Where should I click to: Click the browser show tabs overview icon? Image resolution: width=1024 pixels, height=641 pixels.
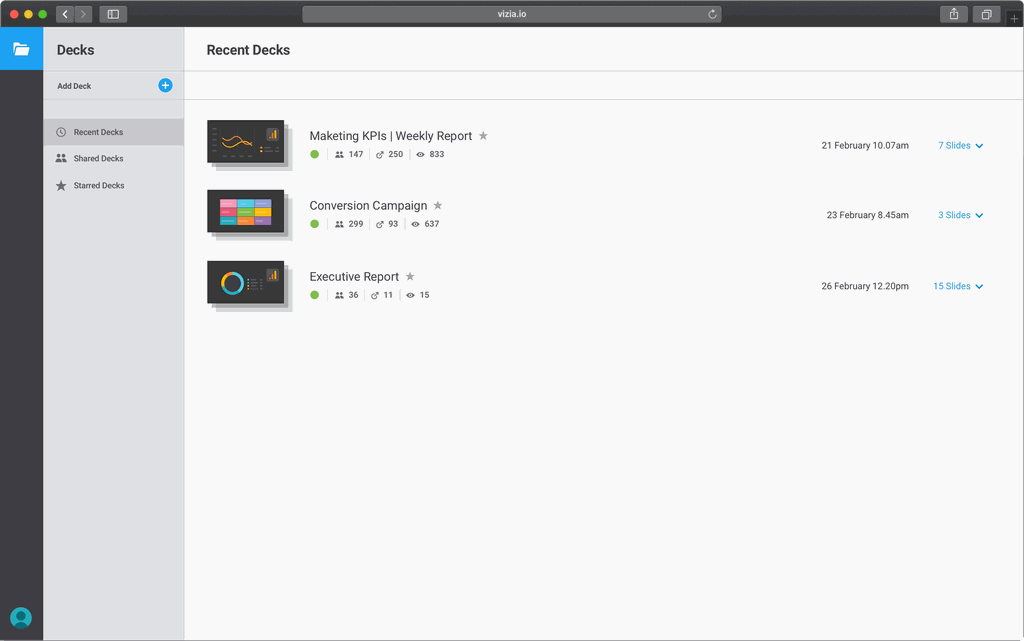point(986,14)
